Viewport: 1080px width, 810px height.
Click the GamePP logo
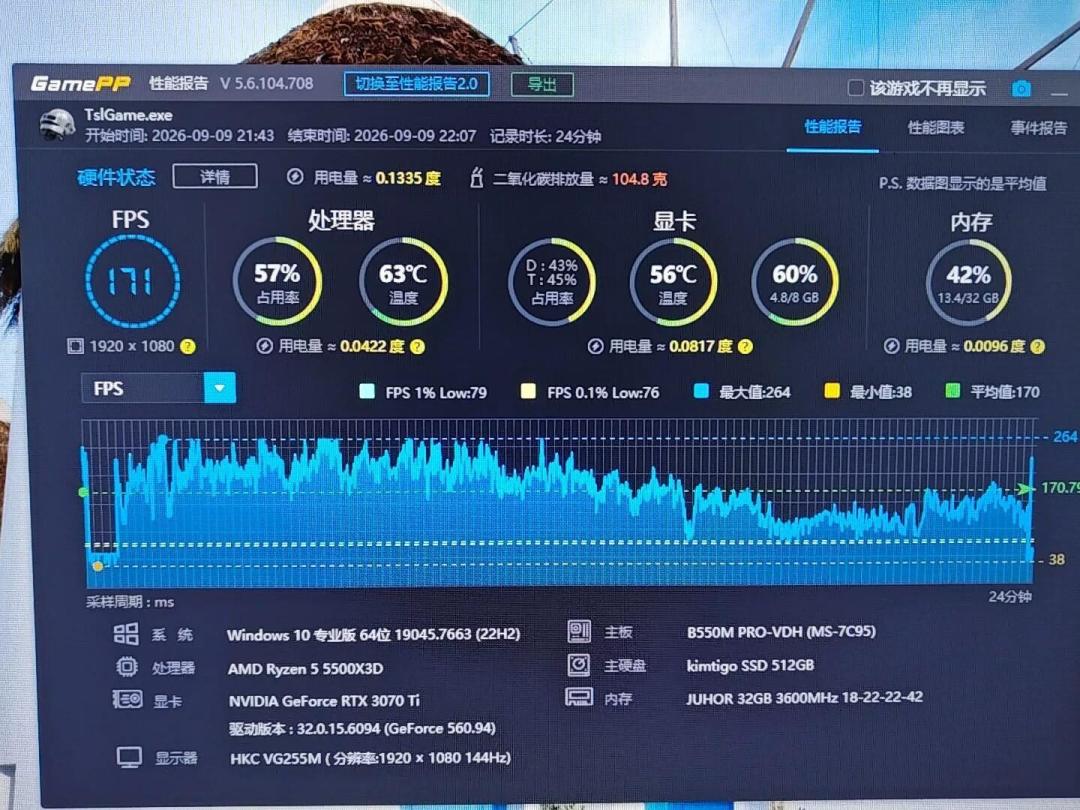pos(81,84)
